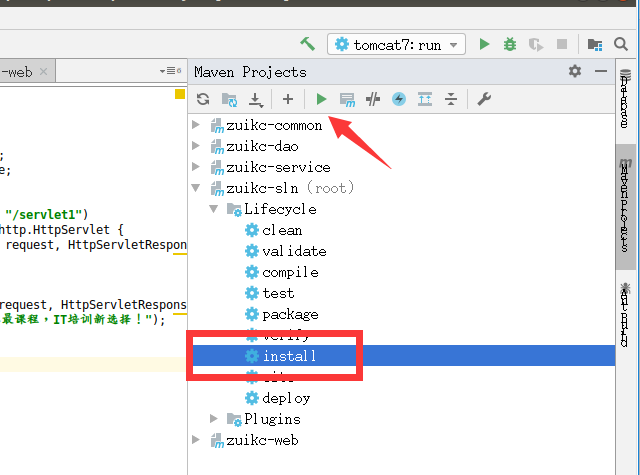Click the Stop square icon

(562, 44)
